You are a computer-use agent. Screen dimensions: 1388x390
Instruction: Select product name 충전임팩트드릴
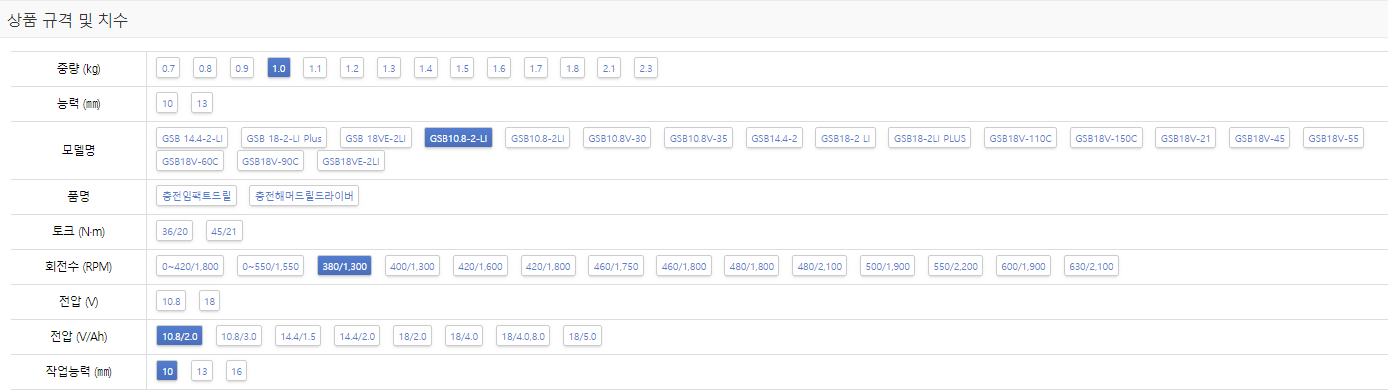197,195
